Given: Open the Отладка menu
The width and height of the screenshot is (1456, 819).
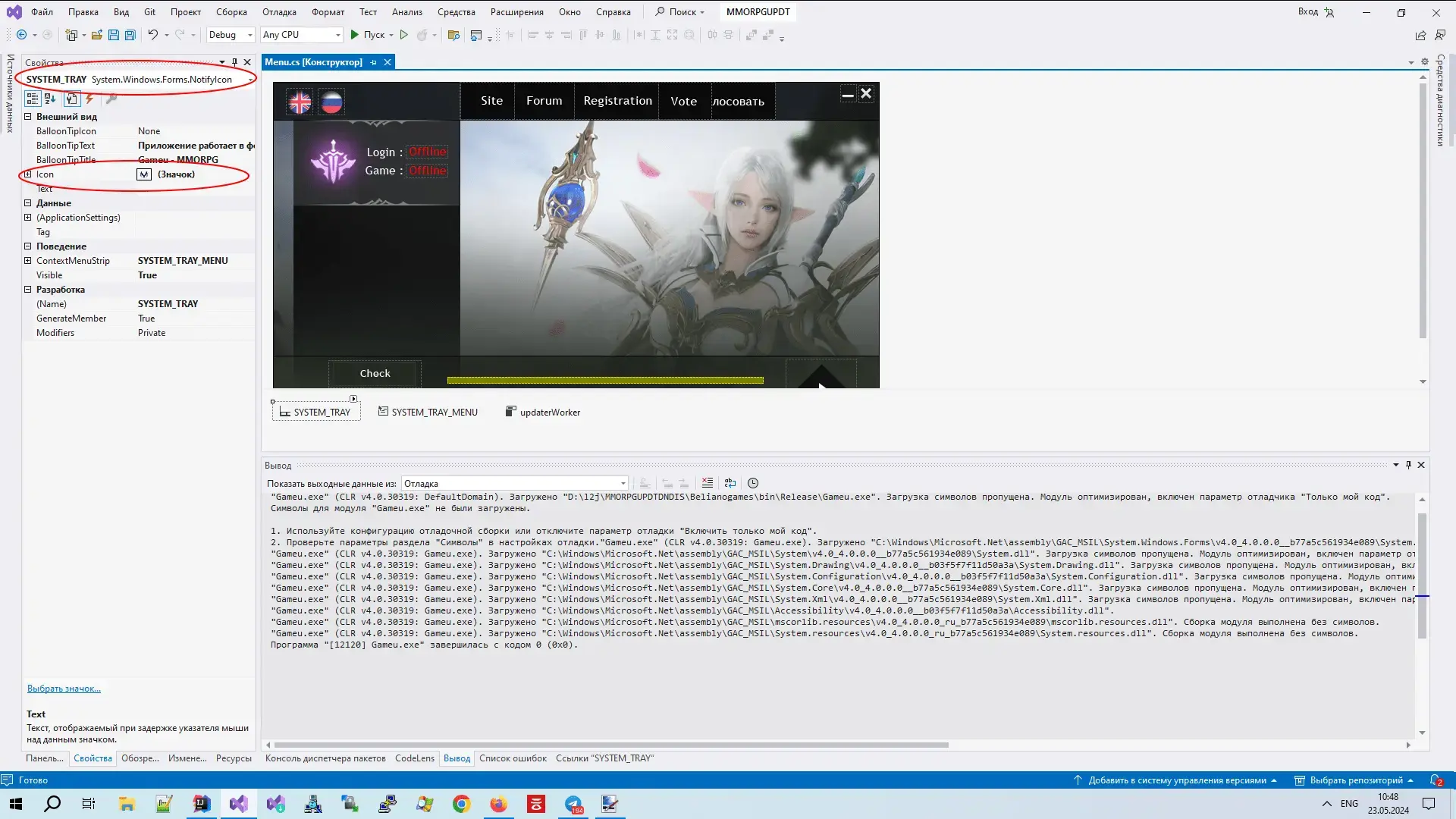Looking at the screenshot, I should [279, 12].
